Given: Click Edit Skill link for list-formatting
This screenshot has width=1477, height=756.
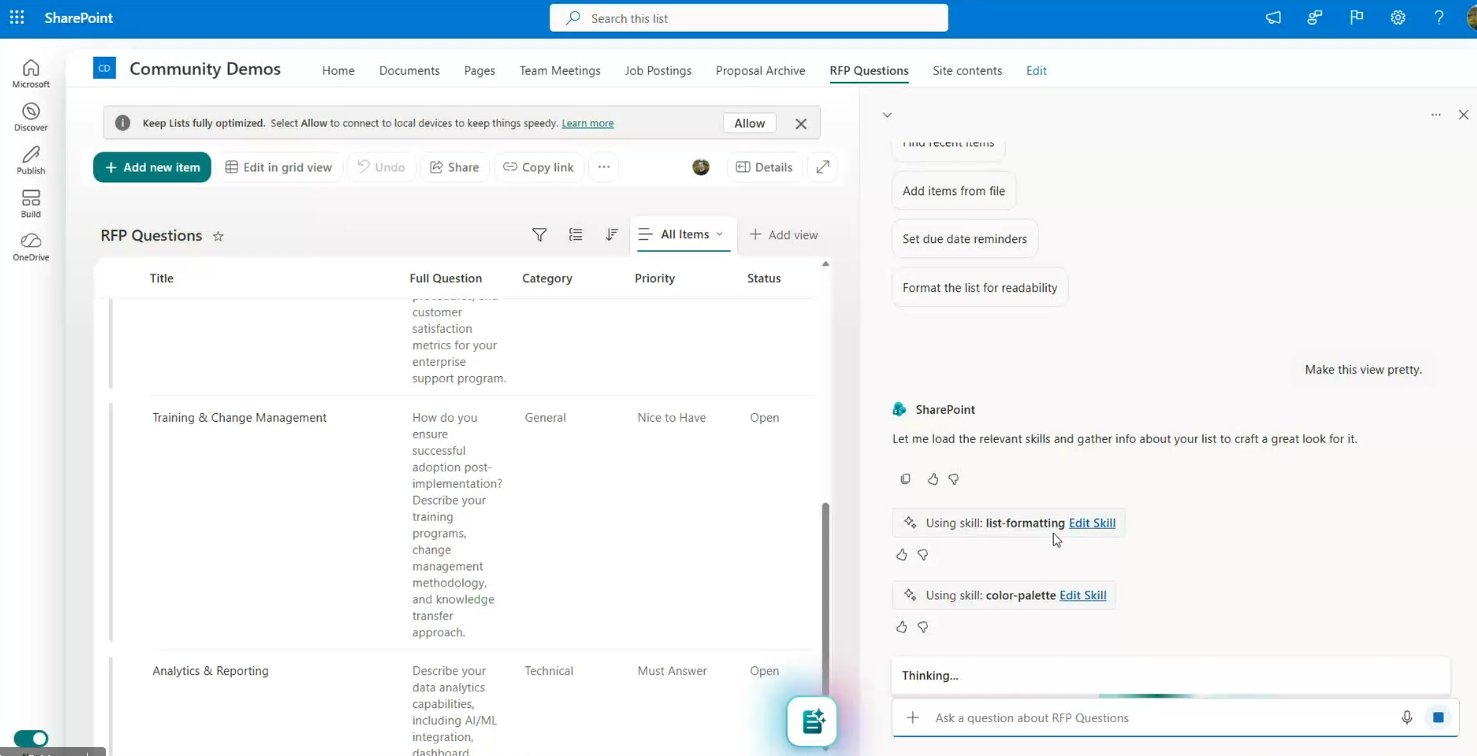Looking at the screenshot, I should coord(1092,523).
